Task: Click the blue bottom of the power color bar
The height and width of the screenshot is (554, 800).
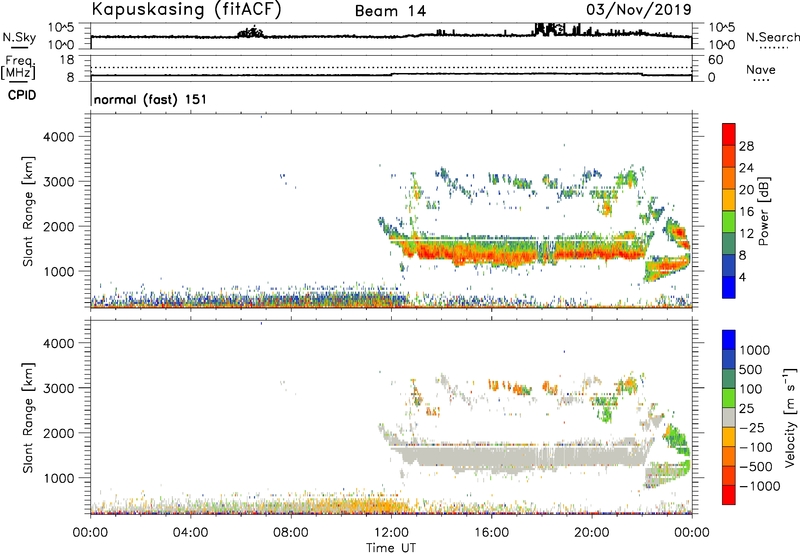Action: [729, 287]
